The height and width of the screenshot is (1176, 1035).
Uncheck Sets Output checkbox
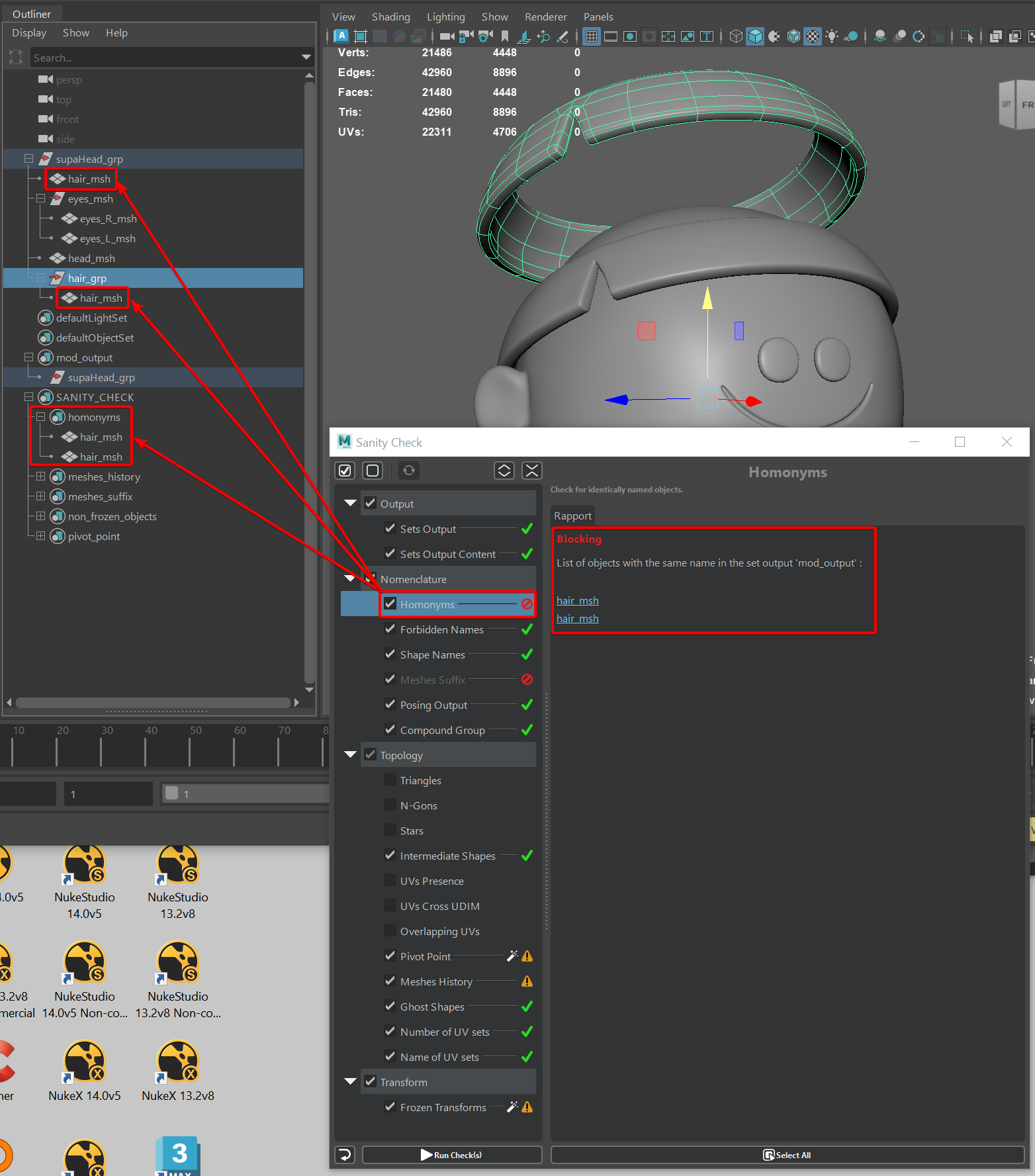tap(390, 528)
